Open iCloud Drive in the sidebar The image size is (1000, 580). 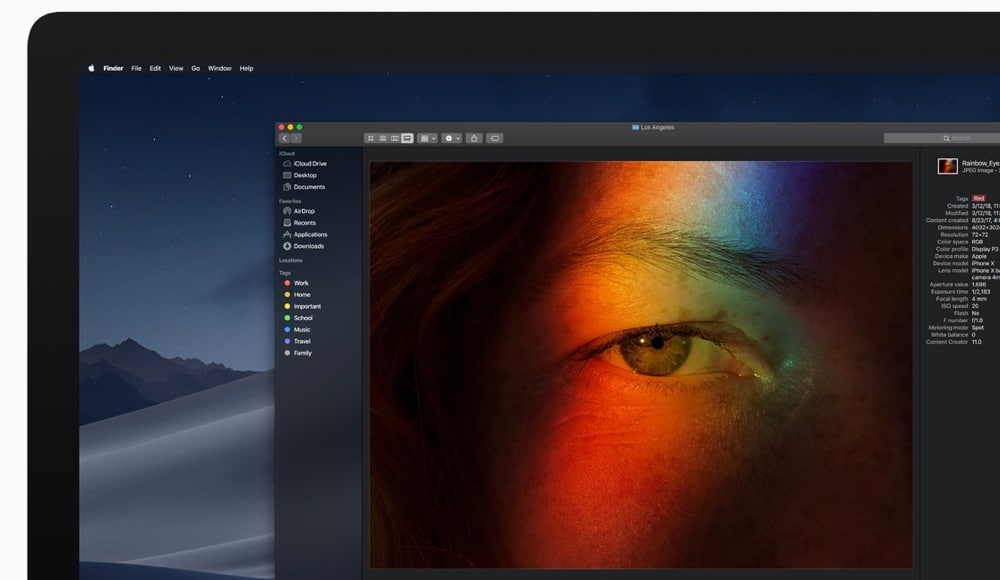[x=305, y=164]
